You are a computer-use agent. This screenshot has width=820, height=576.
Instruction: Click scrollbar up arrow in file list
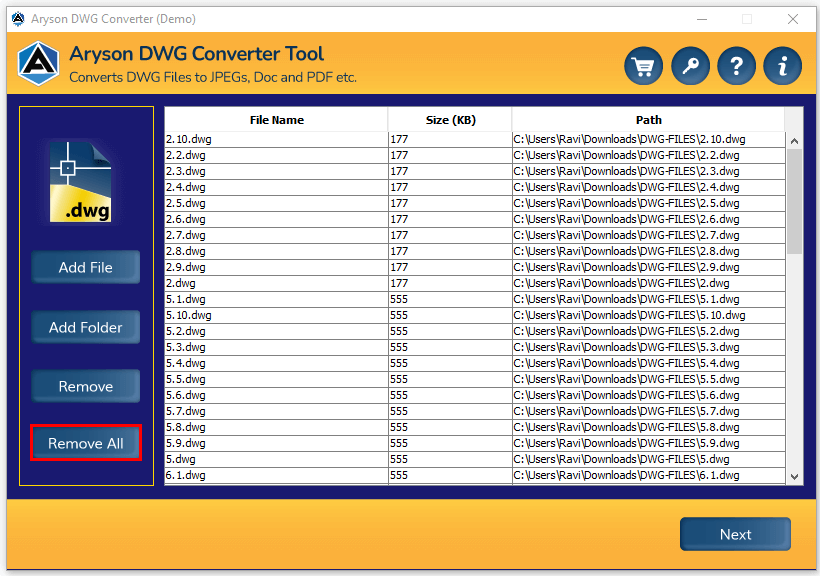coord(794,141)
